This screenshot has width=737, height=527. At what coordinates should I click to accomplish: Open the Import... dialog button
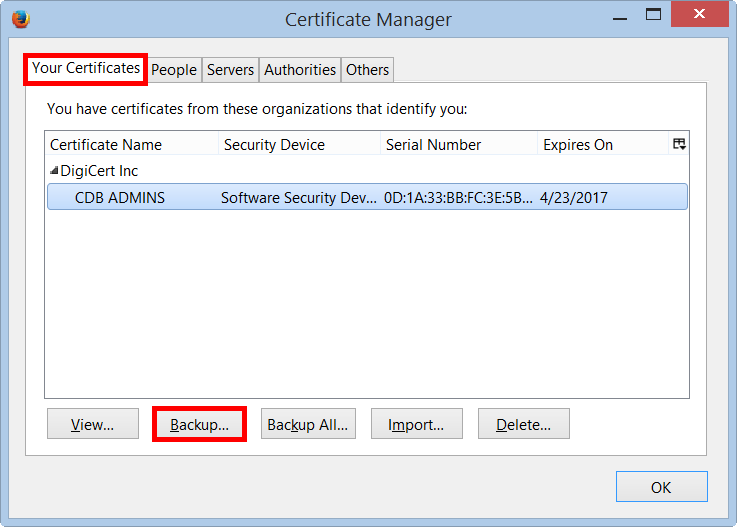(415, 424)
